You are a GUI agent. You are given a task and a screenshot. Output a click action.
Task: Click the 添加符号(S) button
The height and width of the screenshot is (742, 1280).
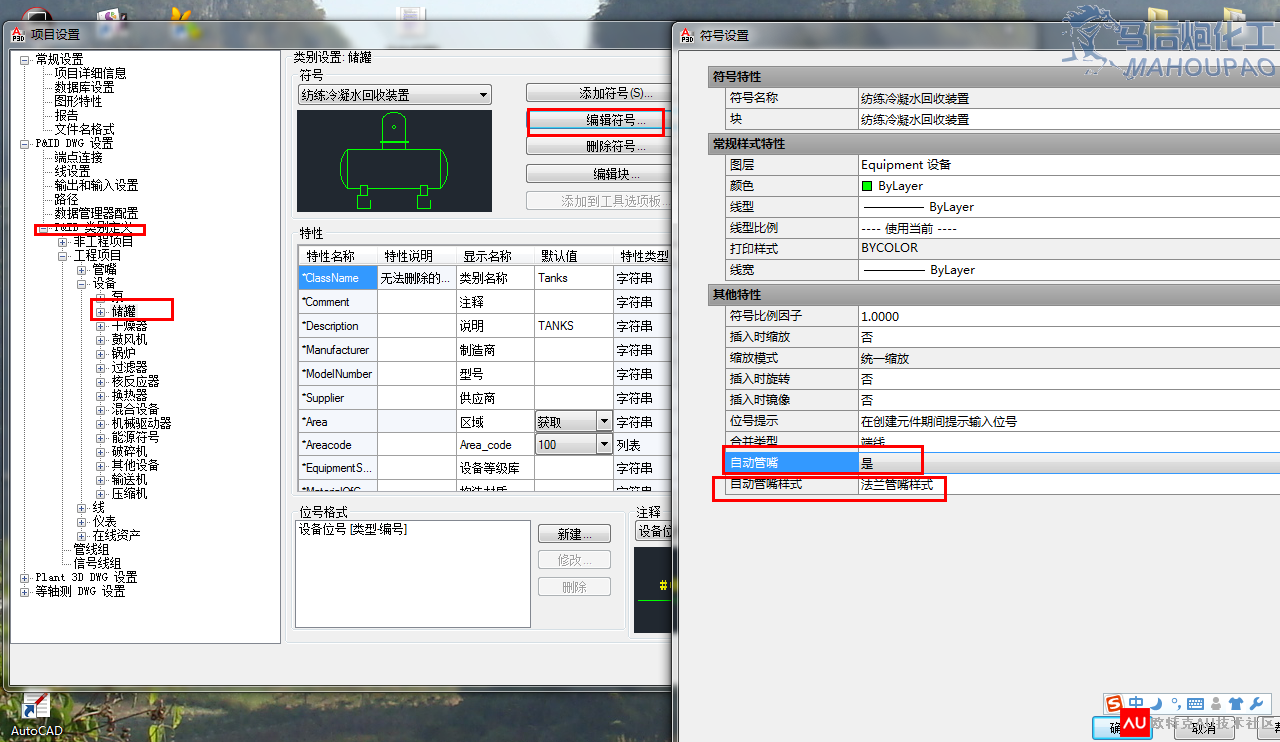pos(595,93)
